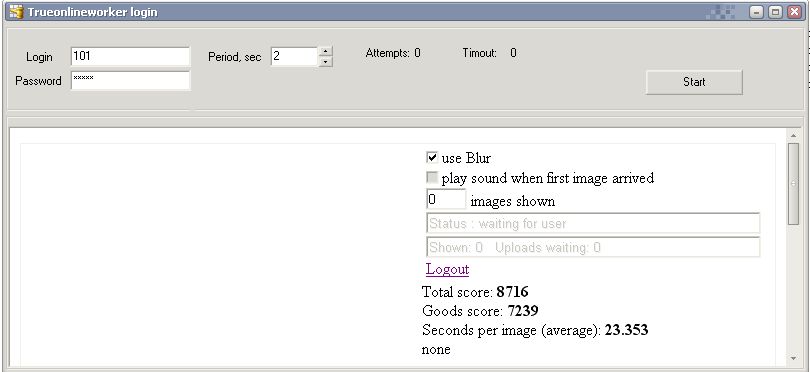This screenshot has height=372, width=810.
Task: Uncheck the use Blur checkbox
Action: 432,158
